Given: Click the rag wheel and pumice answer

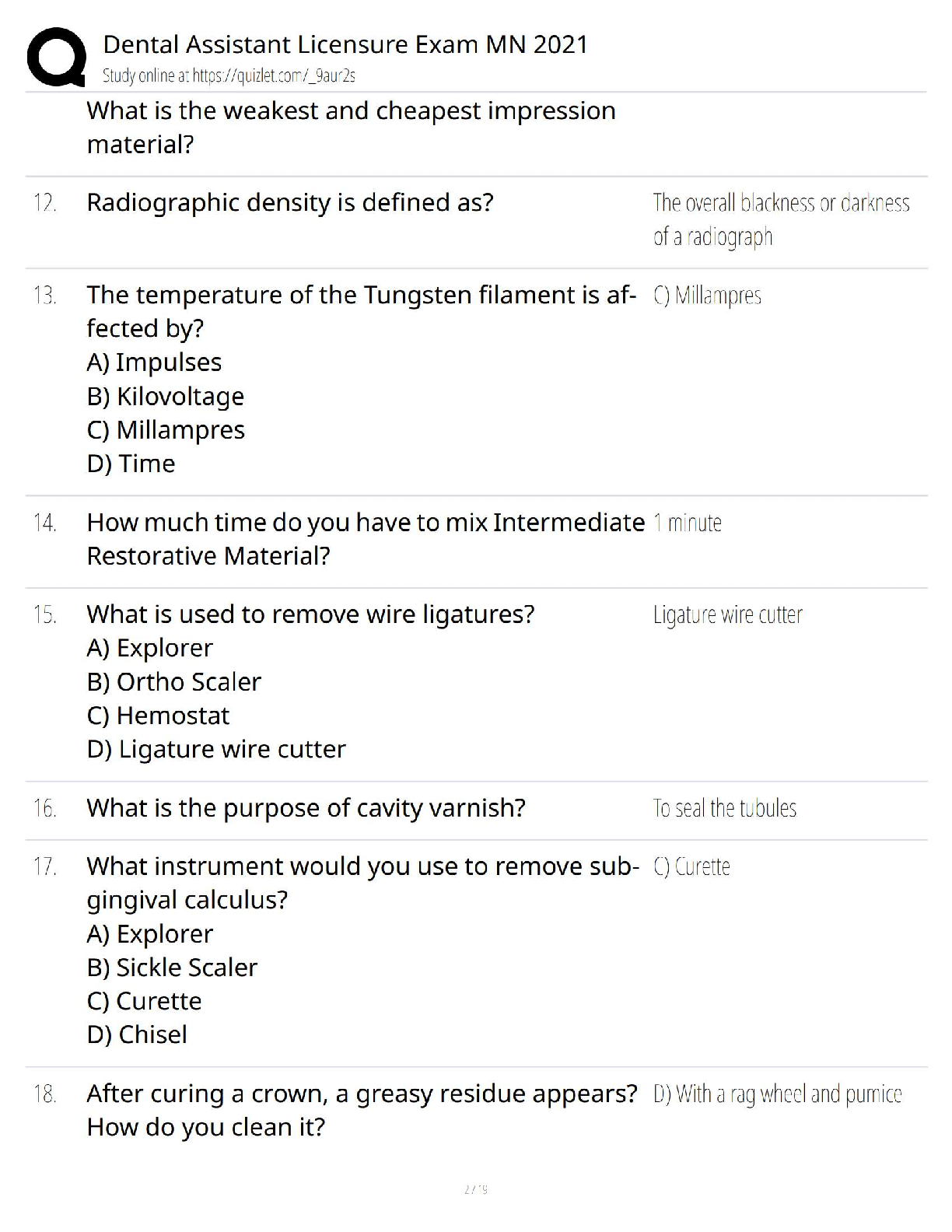Looking at the screenshot, I should pyautogui.click(x=777, y=1094).
